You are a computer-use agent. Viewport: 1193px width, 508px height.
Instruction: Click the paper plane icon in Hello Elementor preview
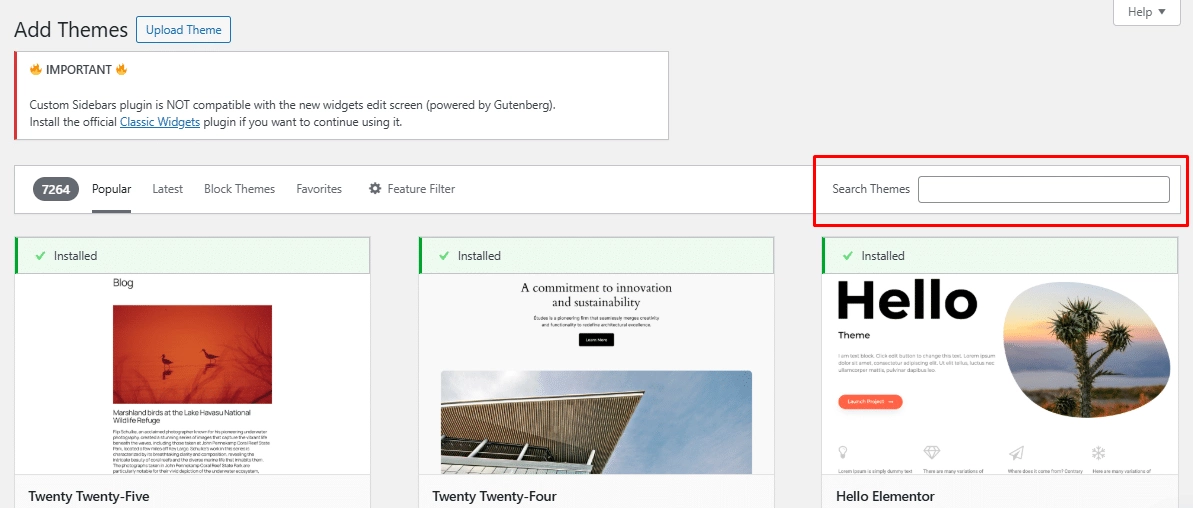1016,452
